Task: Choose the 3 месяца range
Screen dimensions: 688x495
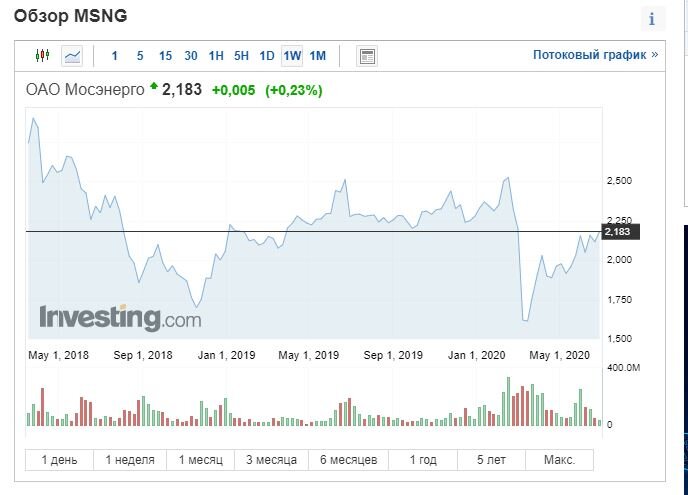Action: click(272, 460)
